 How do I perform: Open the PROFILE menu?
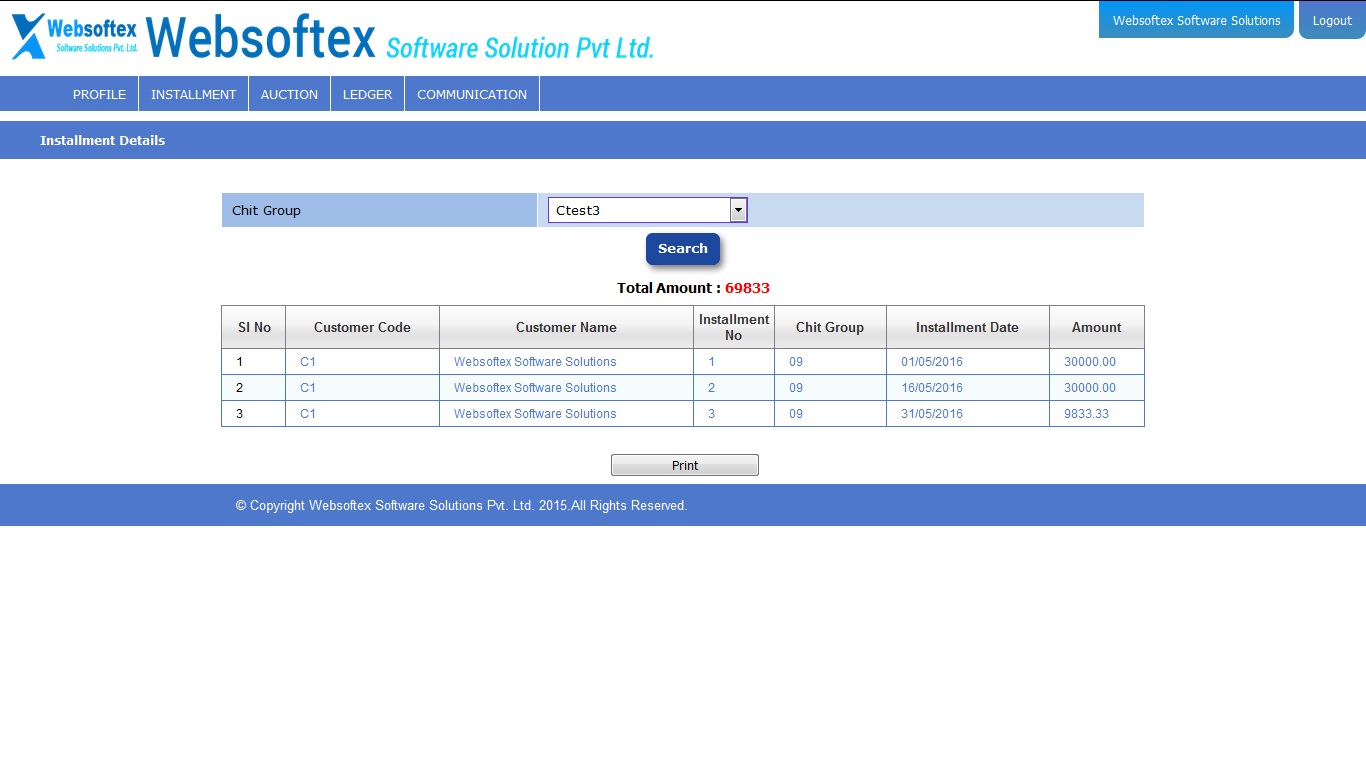click(x=99, y=94)
